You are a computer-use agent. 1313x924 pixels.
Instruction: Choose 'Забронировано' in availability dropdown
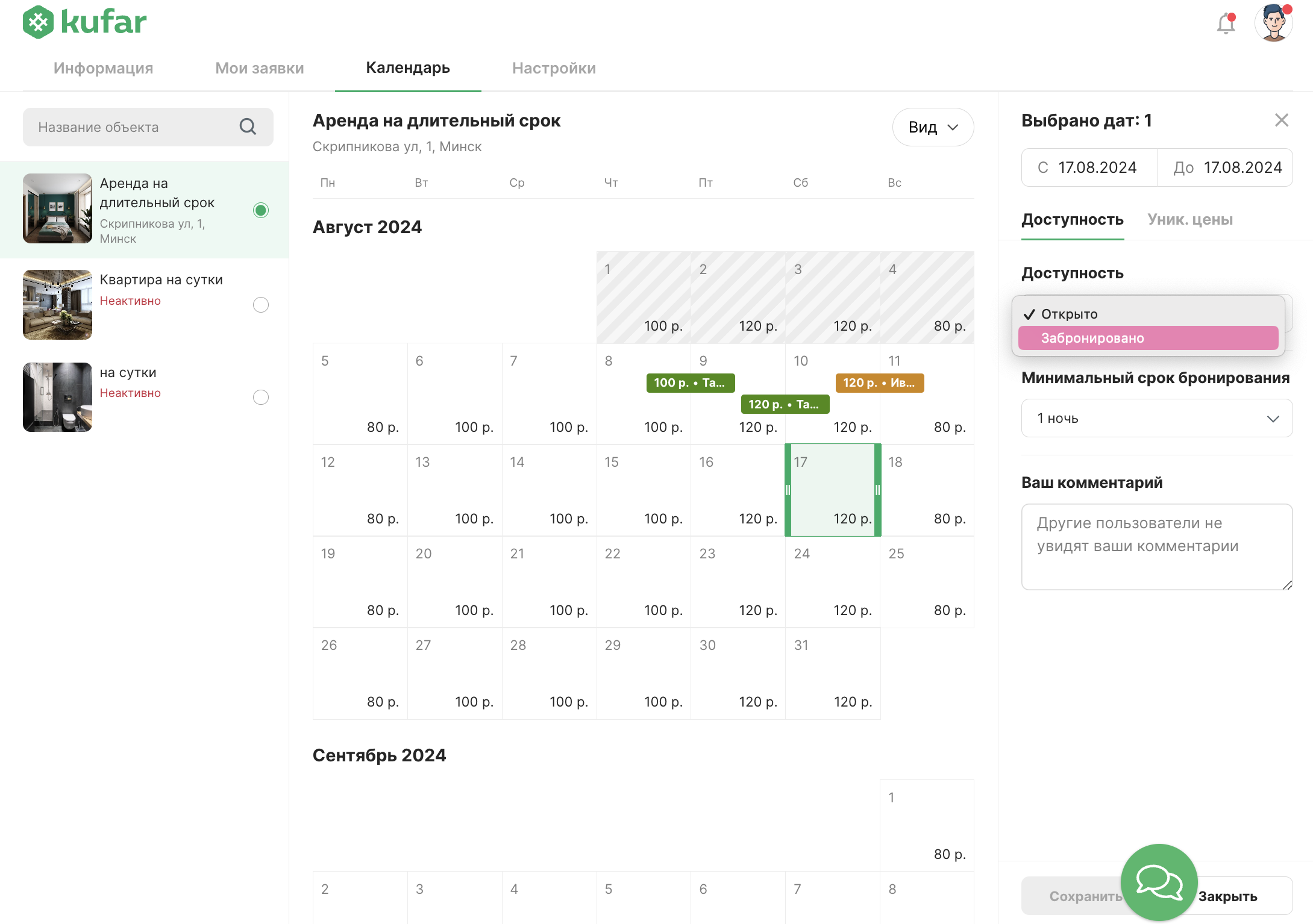1148,338
